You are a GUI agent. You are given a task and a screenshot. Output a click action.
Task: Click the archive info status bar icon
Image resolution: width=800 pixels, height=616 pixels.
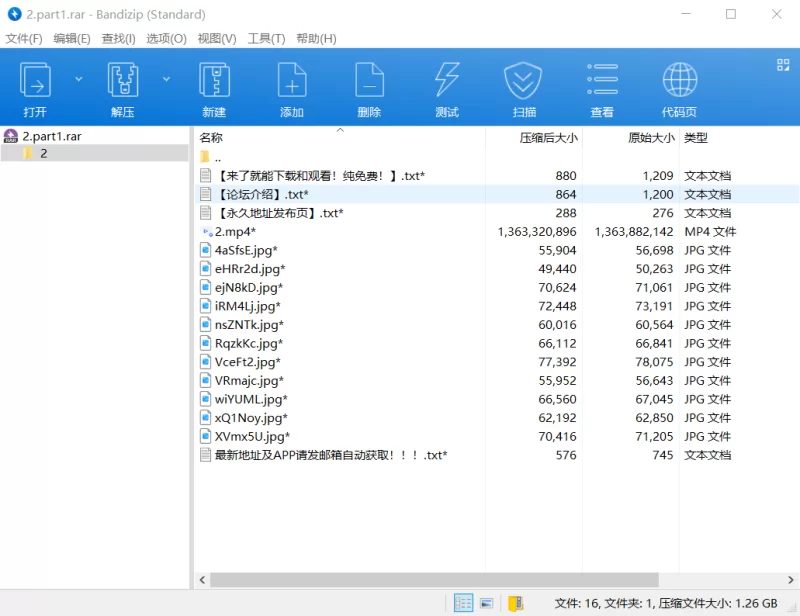tap(516, 604)
